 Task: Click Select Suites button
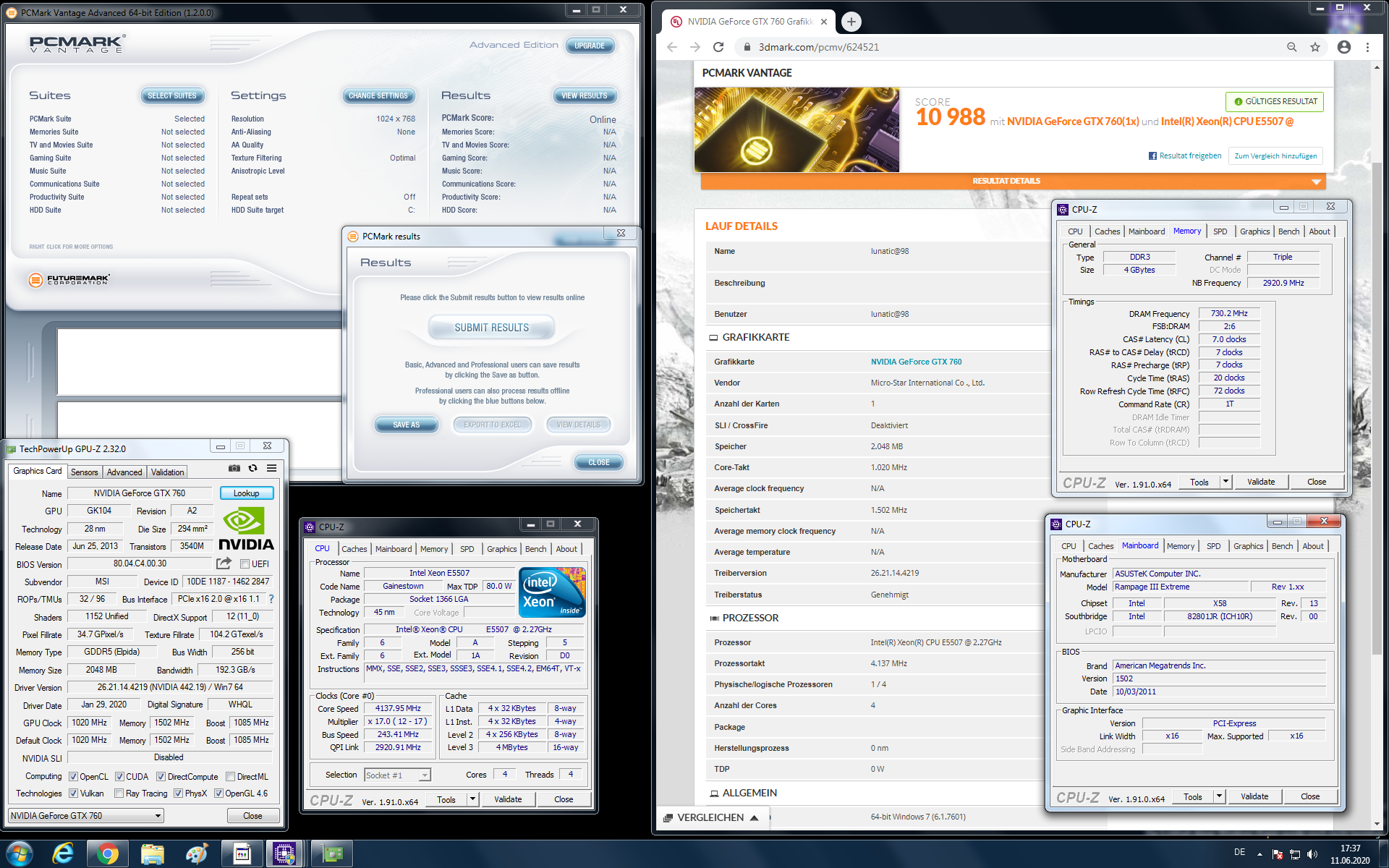172,95
